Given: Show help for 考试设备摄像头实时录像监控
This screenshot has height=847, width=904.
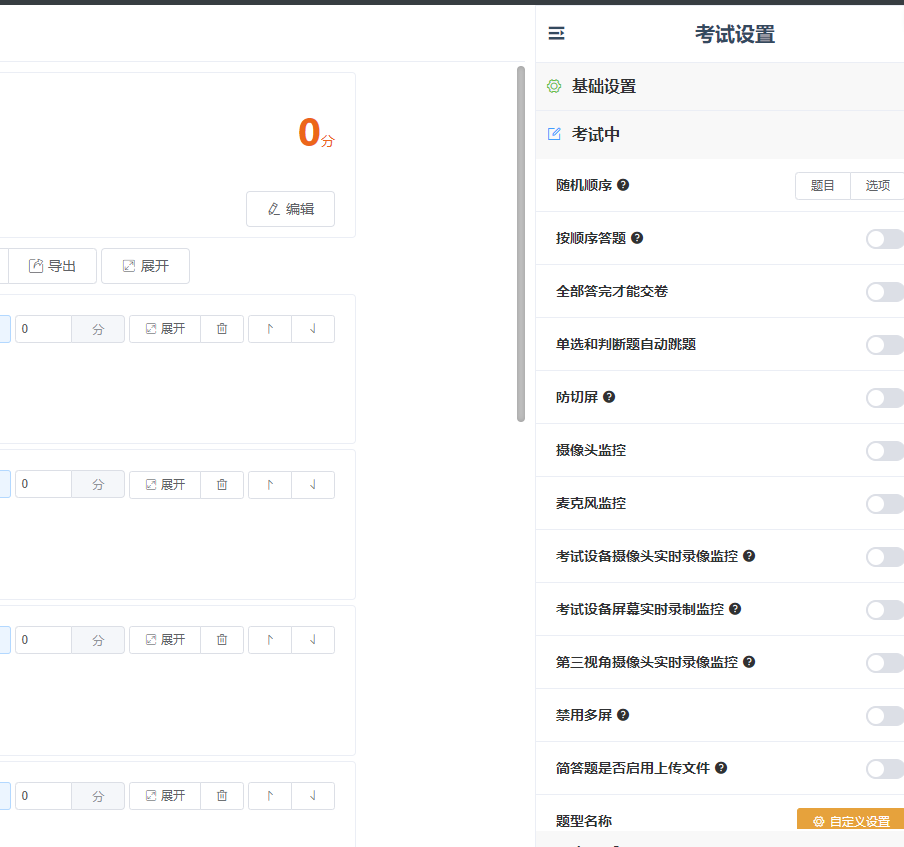Looking at the screenshot, I should pyautogui.click(x=749, y=556).
